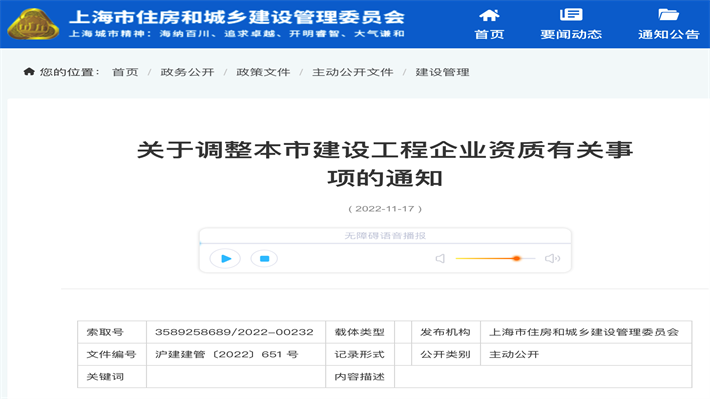The height and width of the screenshot is (399, 710).
Task: Click the 发布机构 table cell
Action: click(x=446, y=332)
